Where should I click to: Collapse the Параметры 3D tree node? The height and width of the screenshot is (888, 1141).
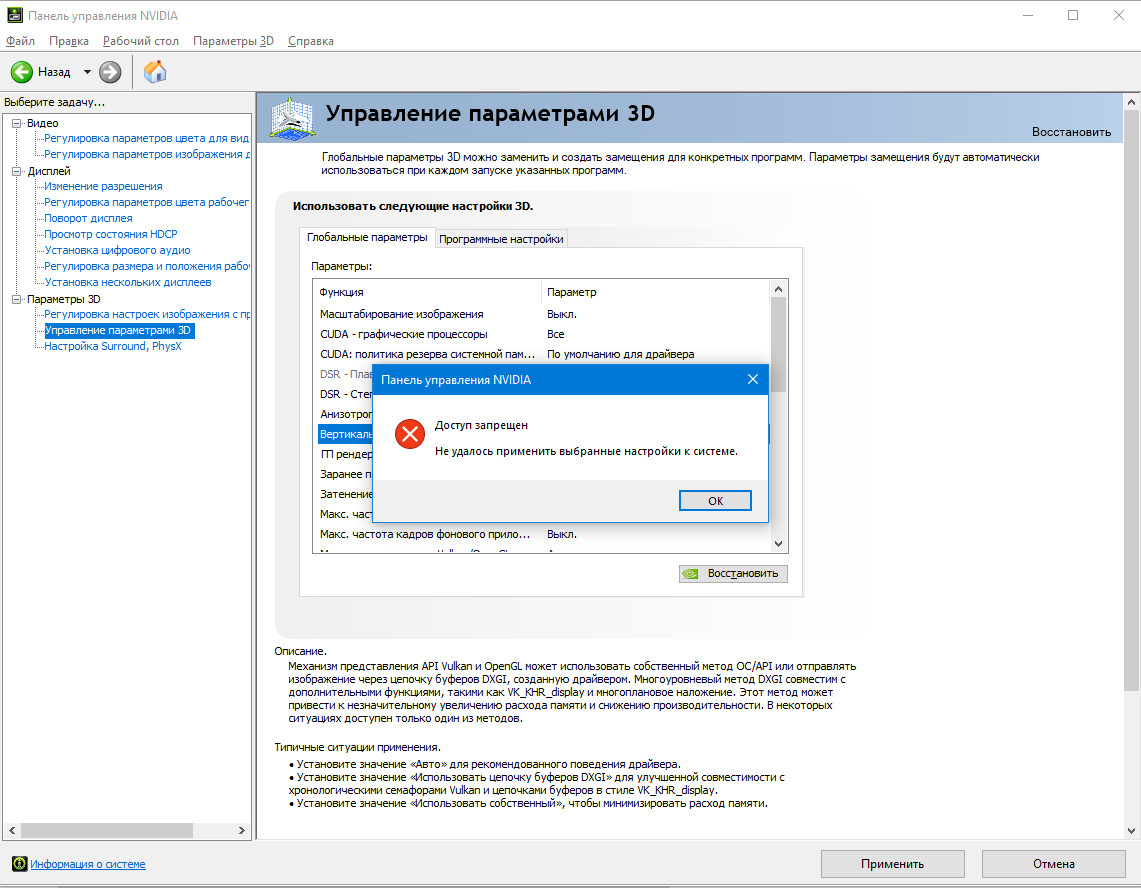17,299
